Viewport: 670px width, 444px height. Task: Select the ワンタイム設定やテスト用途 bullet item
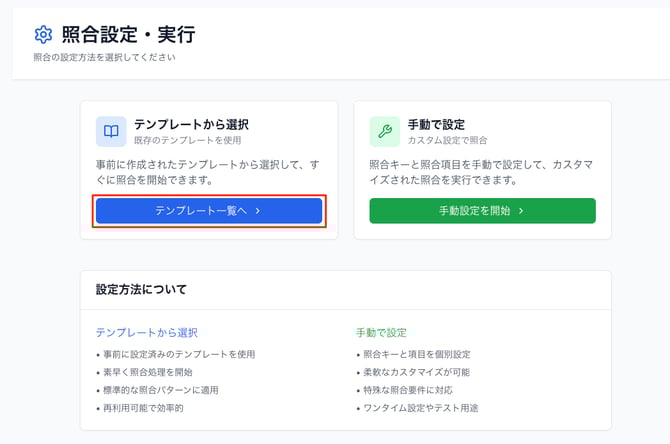coord(421,408)
